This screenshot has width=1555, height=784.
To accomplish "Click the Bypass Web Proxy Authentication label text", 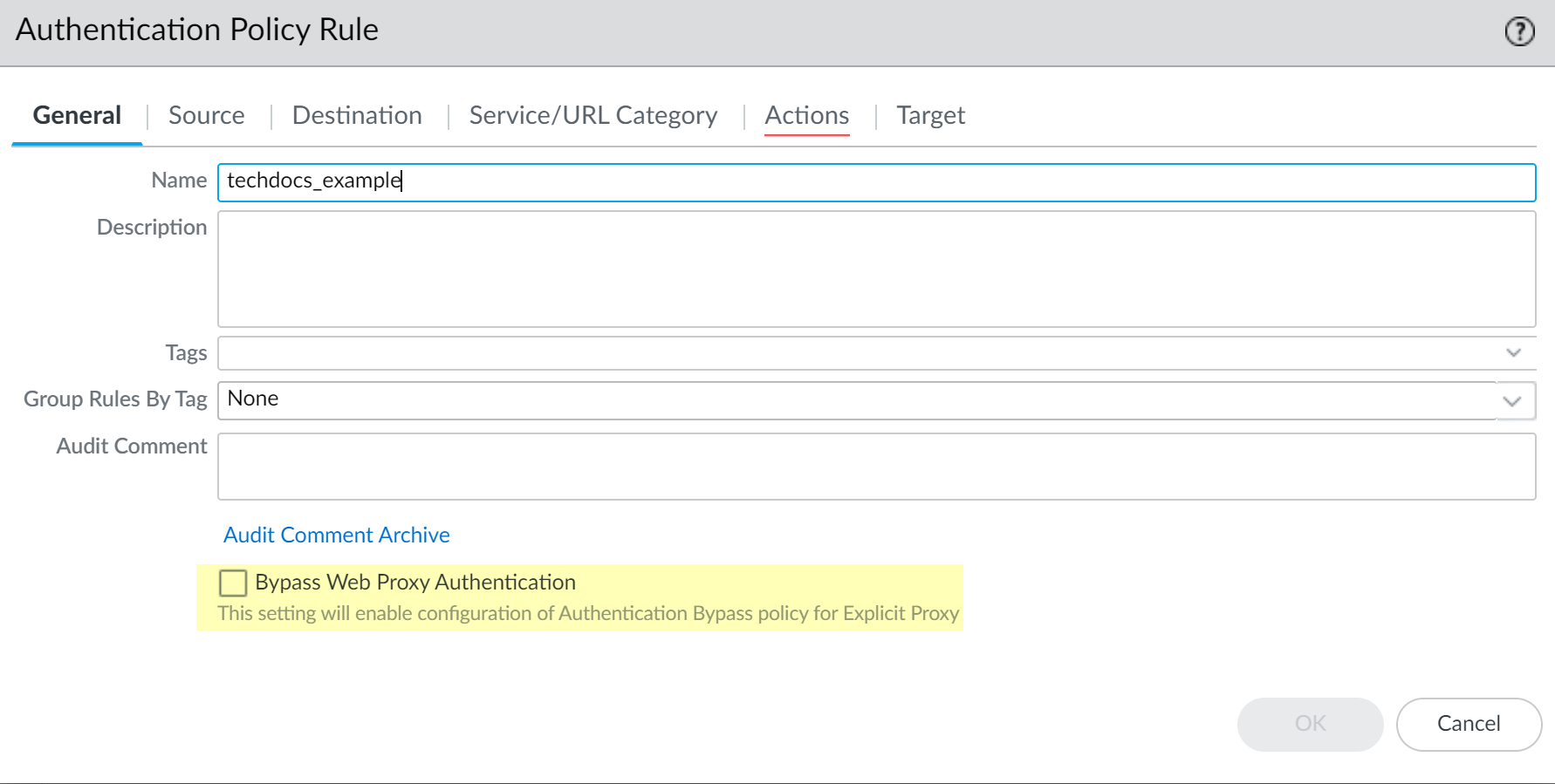I will click(415, 582).
